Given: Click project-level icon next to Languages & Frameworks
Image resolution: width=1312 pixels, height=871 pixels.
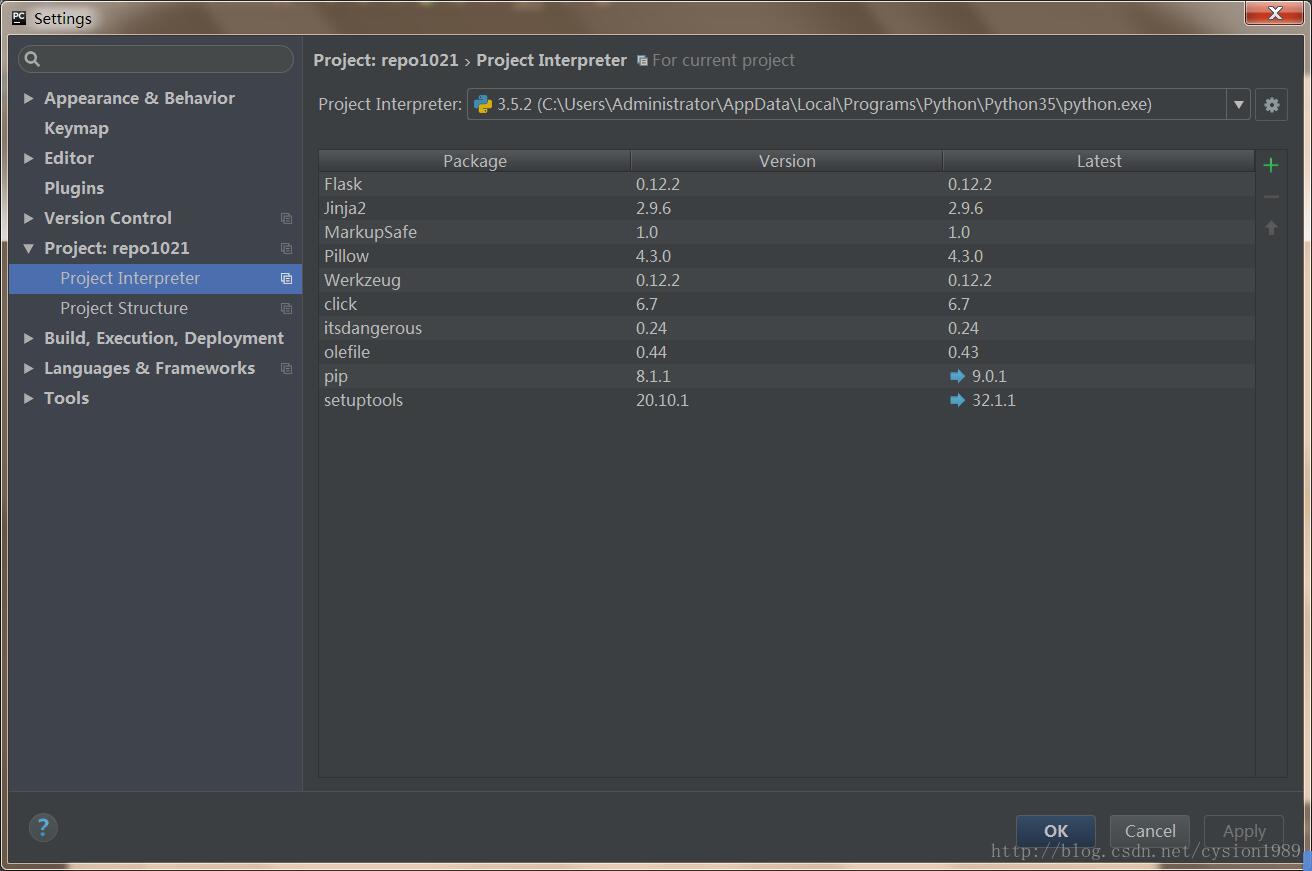Looking at the screenshot, I should coord(286,368).
